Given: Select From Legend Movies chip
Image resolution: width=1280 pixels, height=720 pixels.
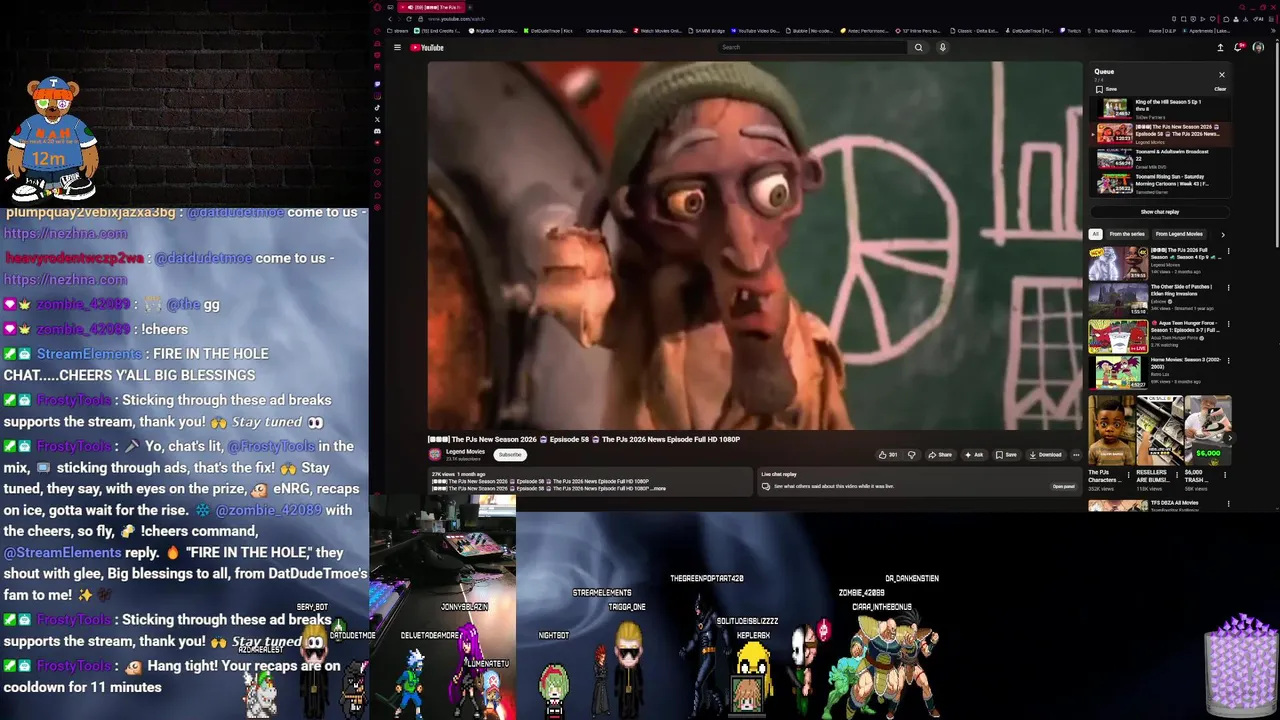Looking at the screenshot, I should (1179, 234).
